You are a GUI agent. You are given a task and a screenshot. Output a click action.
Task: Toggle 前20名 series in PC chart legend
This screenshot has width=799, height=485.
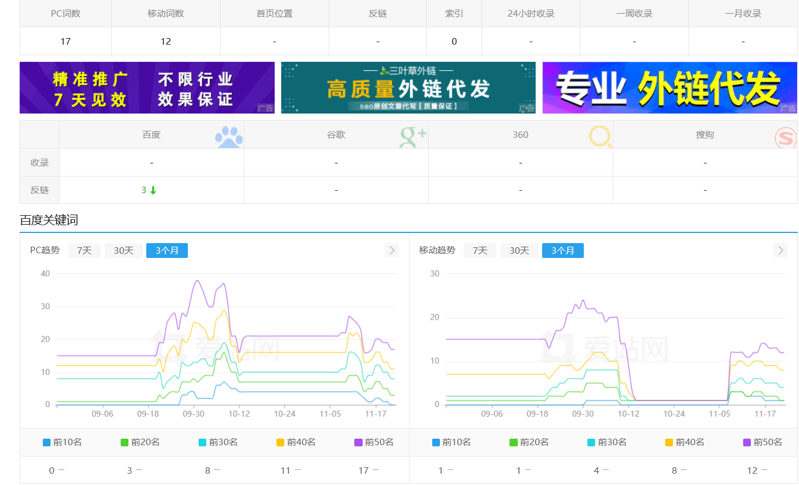coord(140,442)
